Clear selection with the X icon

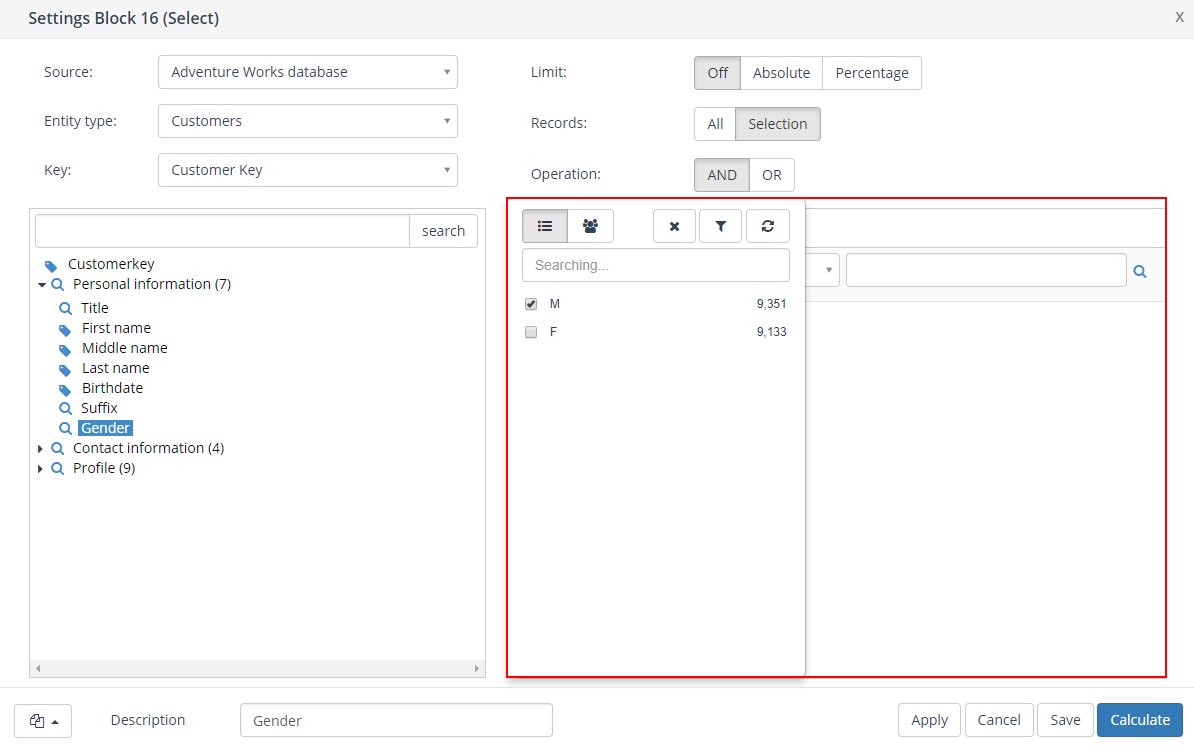tap(675, 226)
